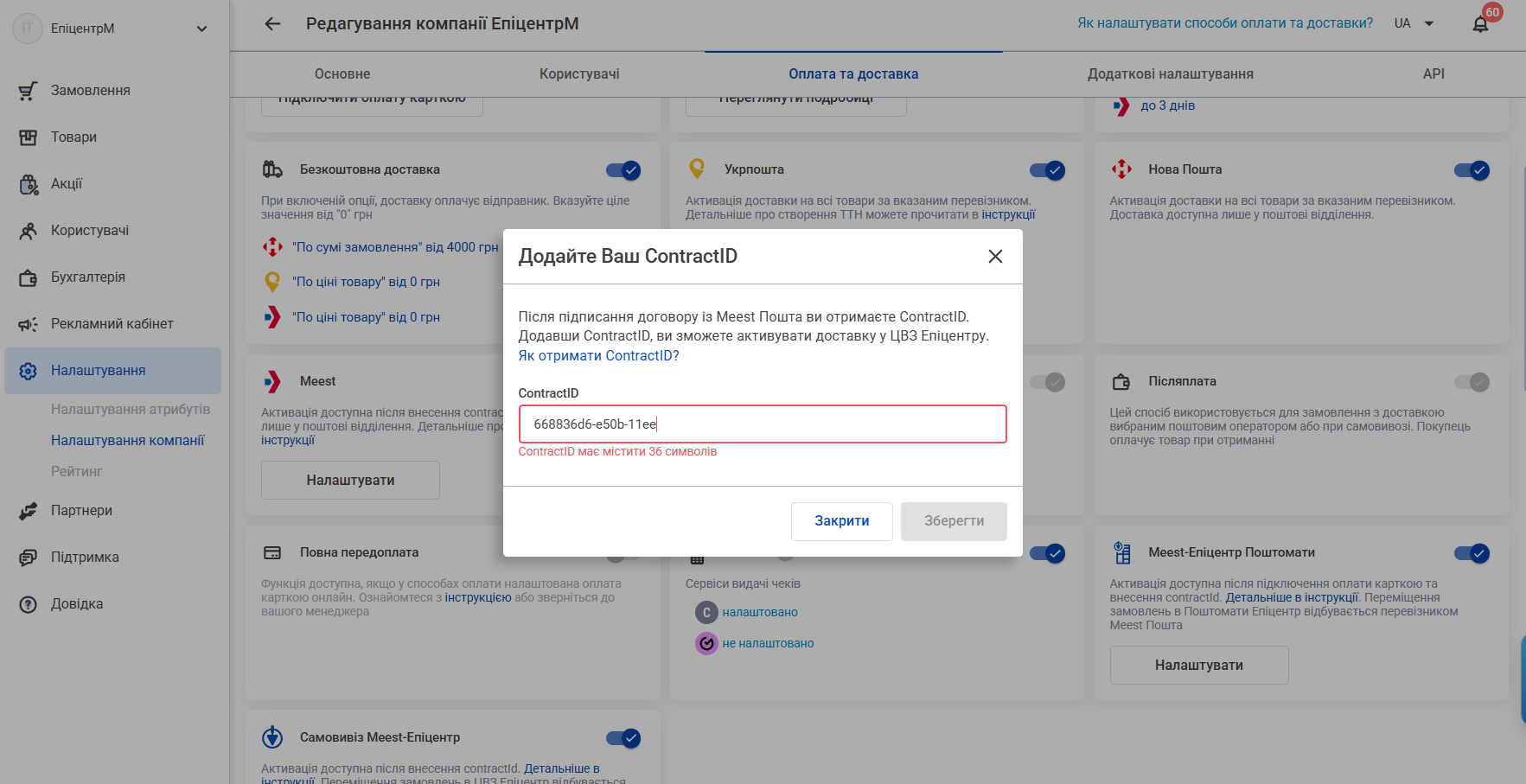Toggle the switch above Сервіси видачі чеків
This screenshot has height=784, width=1526.
1047,553
